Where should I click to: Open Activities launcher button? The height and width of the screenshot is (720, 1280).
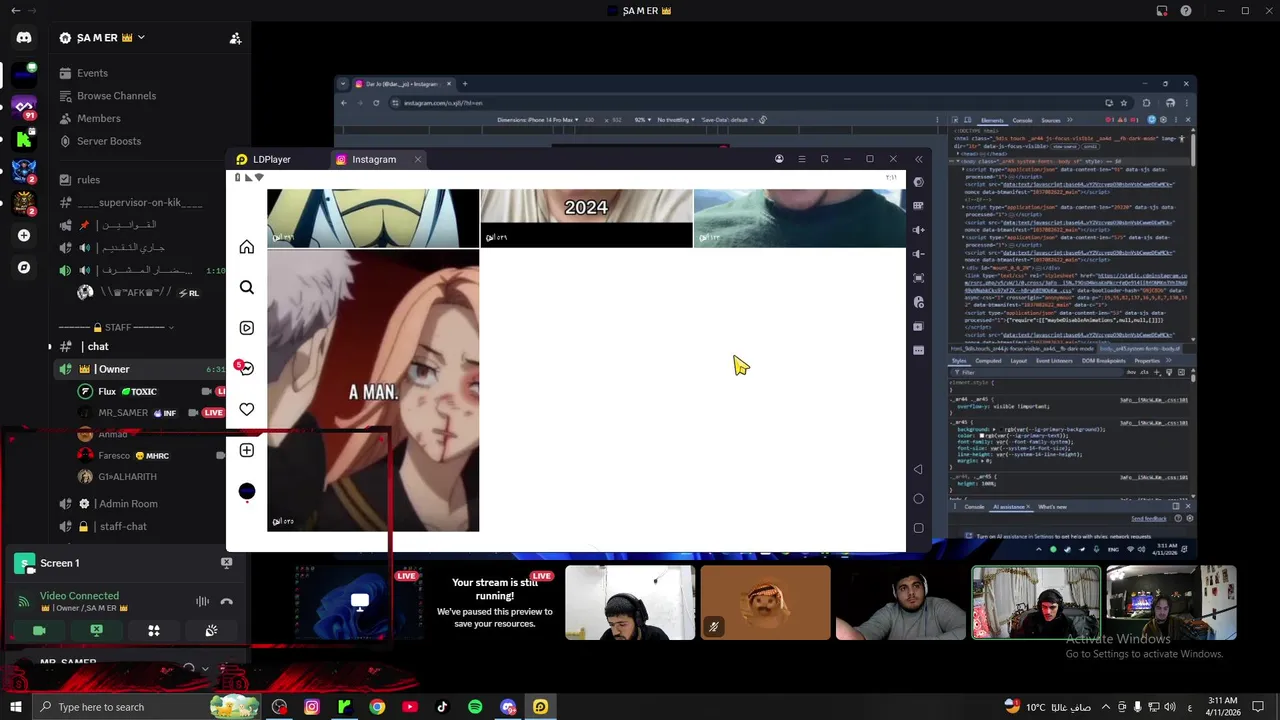154,631
